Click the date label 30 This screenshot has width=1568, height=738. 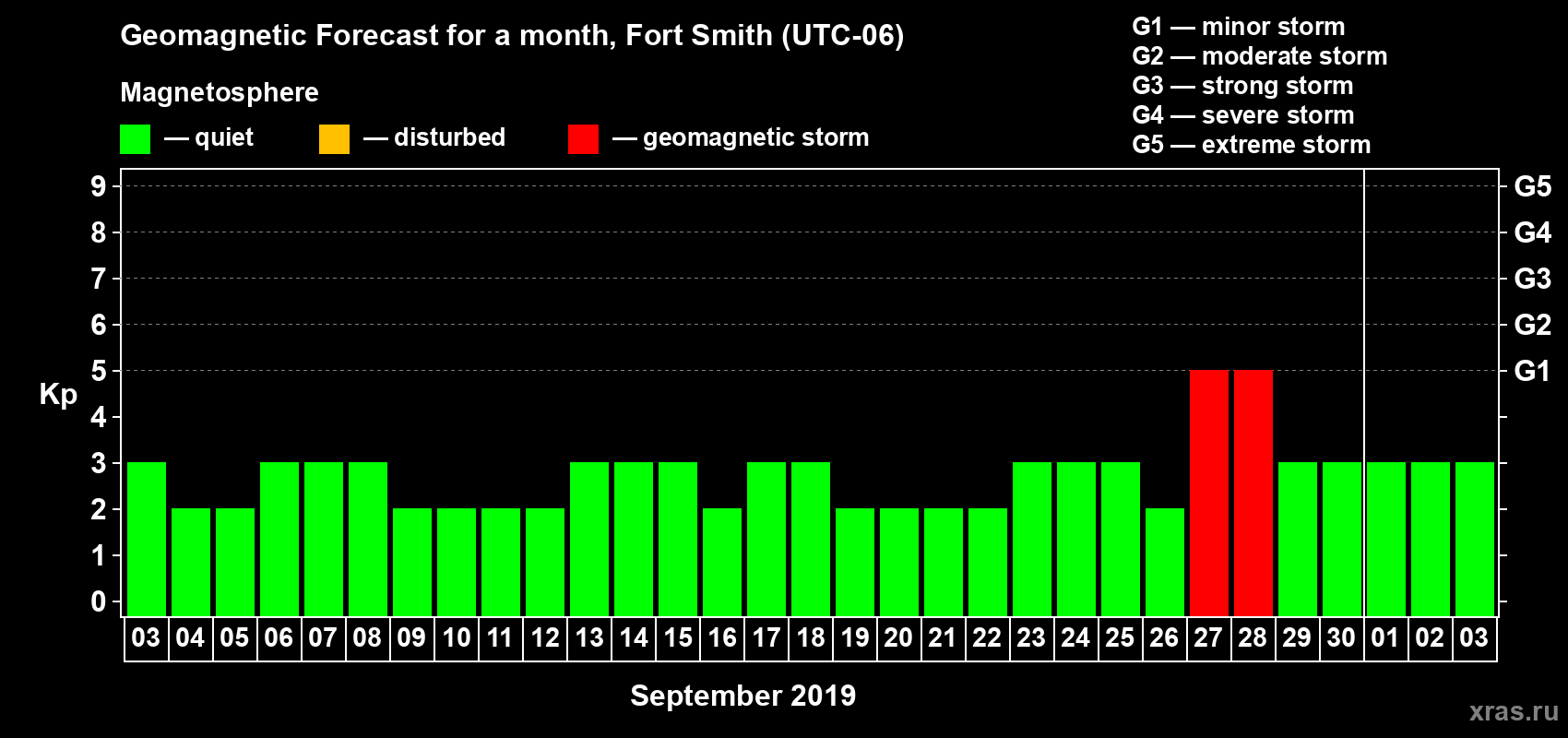point(1341,638)
